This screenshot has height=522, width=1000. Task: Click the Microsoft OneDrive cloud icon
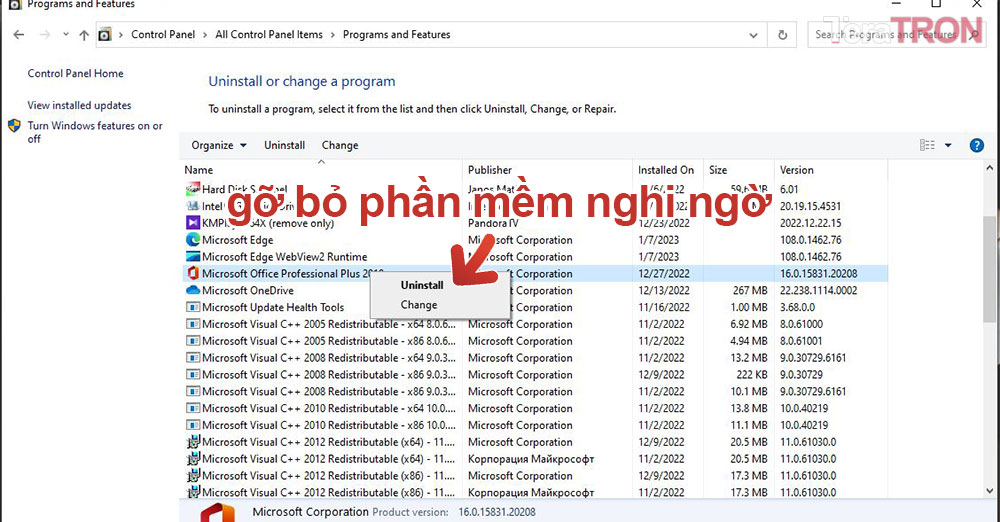point(193,290)
